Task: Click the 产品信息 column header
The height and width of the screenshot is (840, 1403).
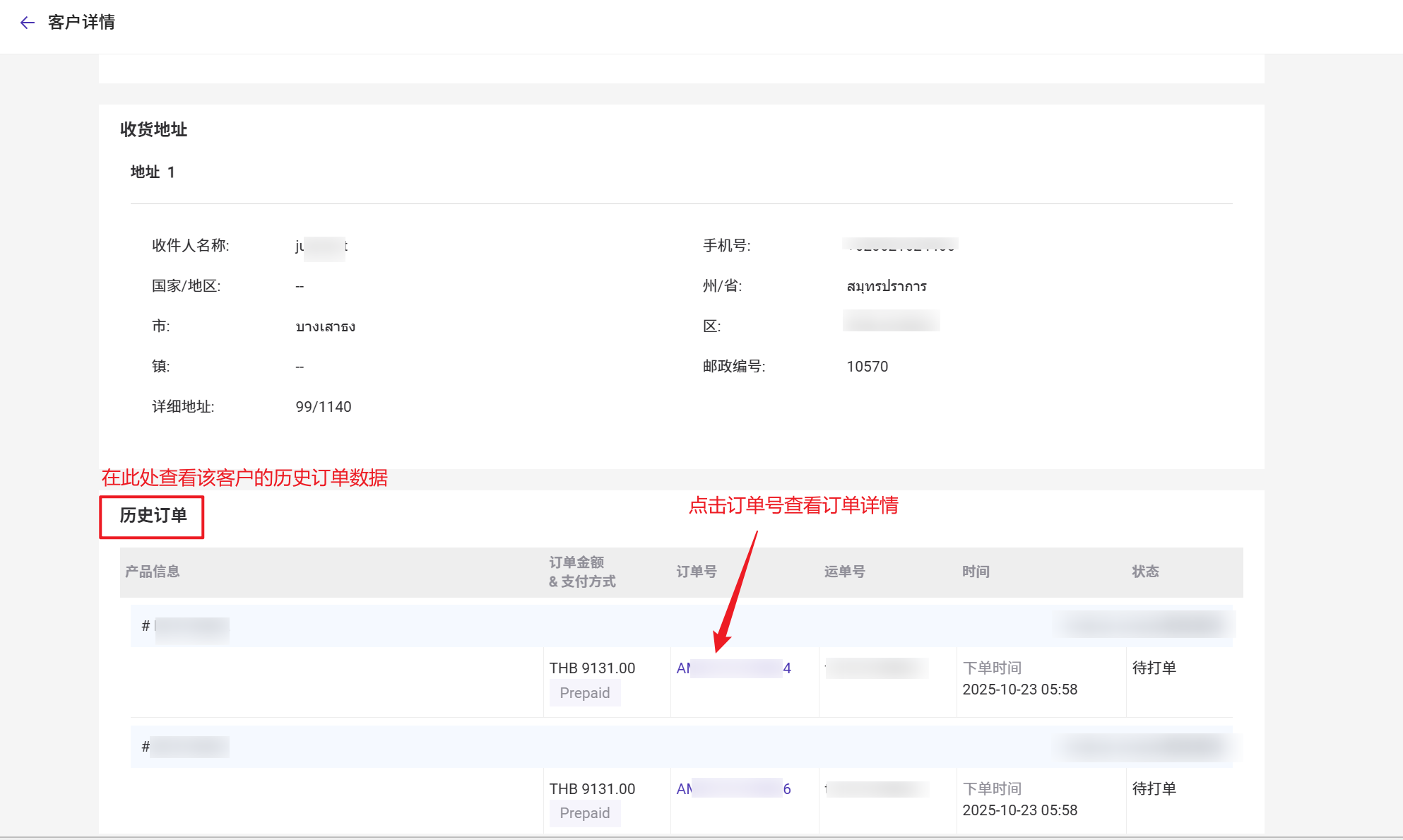Action: [153, 572]
